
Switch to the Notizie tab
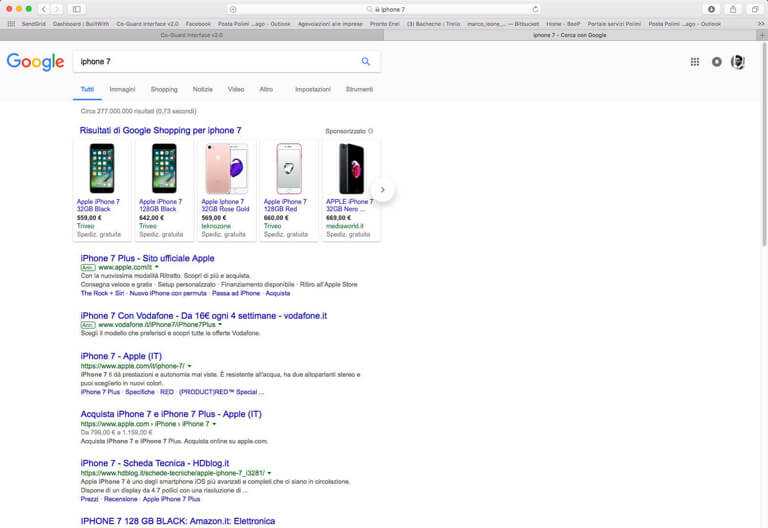tap(203, 89)
